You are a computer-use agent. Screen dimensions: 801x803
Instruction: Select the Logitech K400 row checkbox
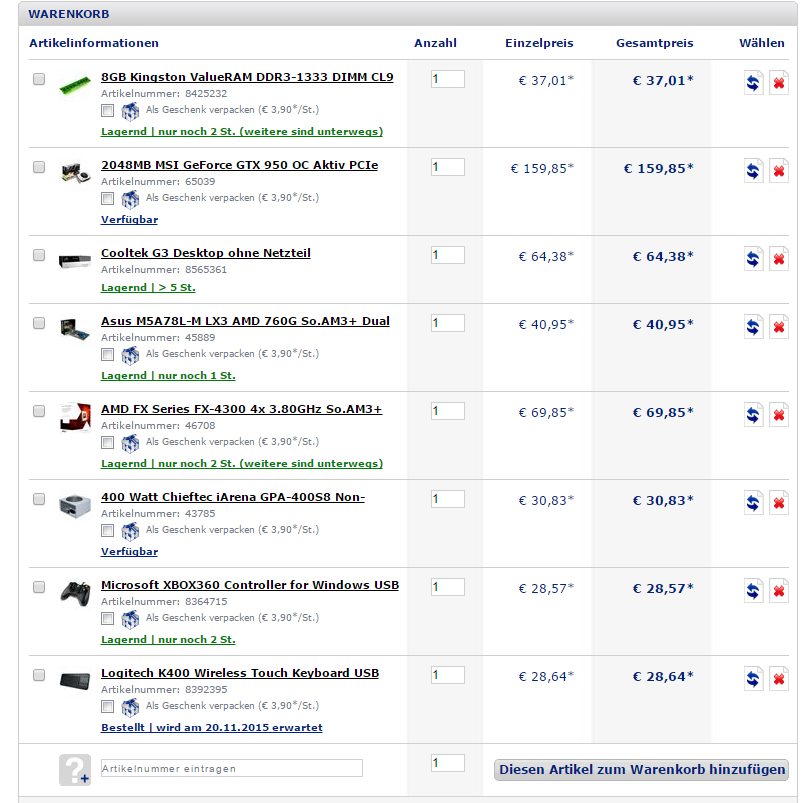pyautogui.click(x=39, y=675)
